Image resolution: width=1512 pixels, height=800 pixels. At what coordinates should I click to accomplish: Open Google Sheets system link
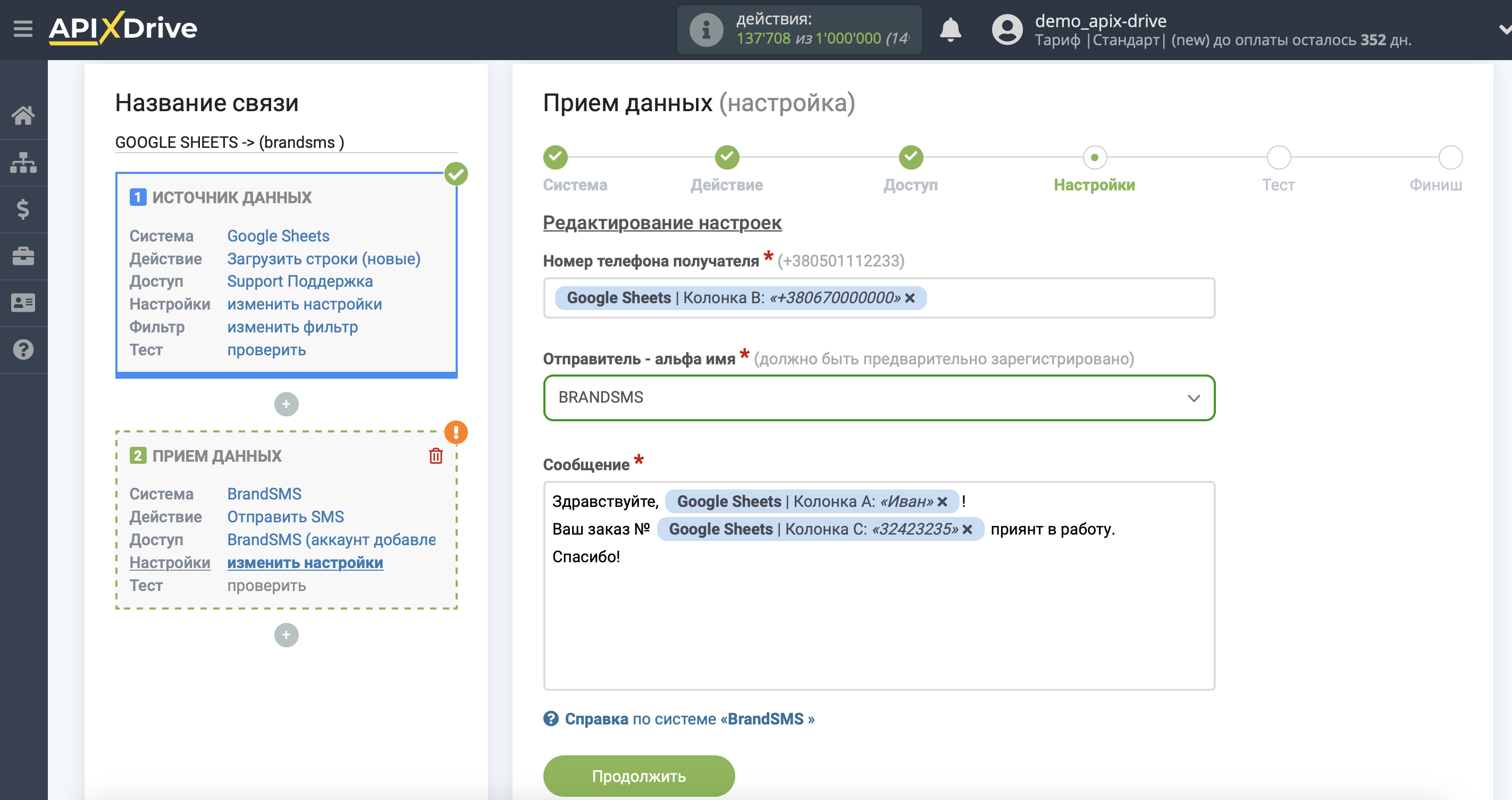point(278,236)
